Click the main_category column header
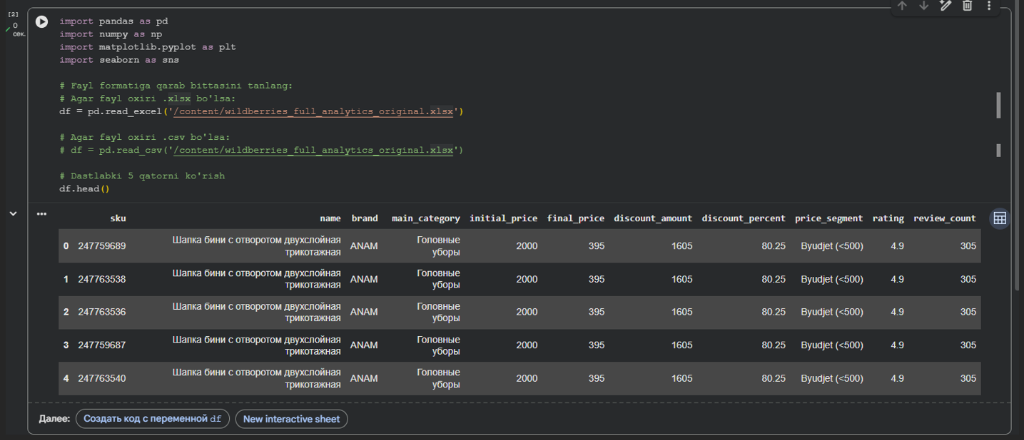 coord(425,219)
